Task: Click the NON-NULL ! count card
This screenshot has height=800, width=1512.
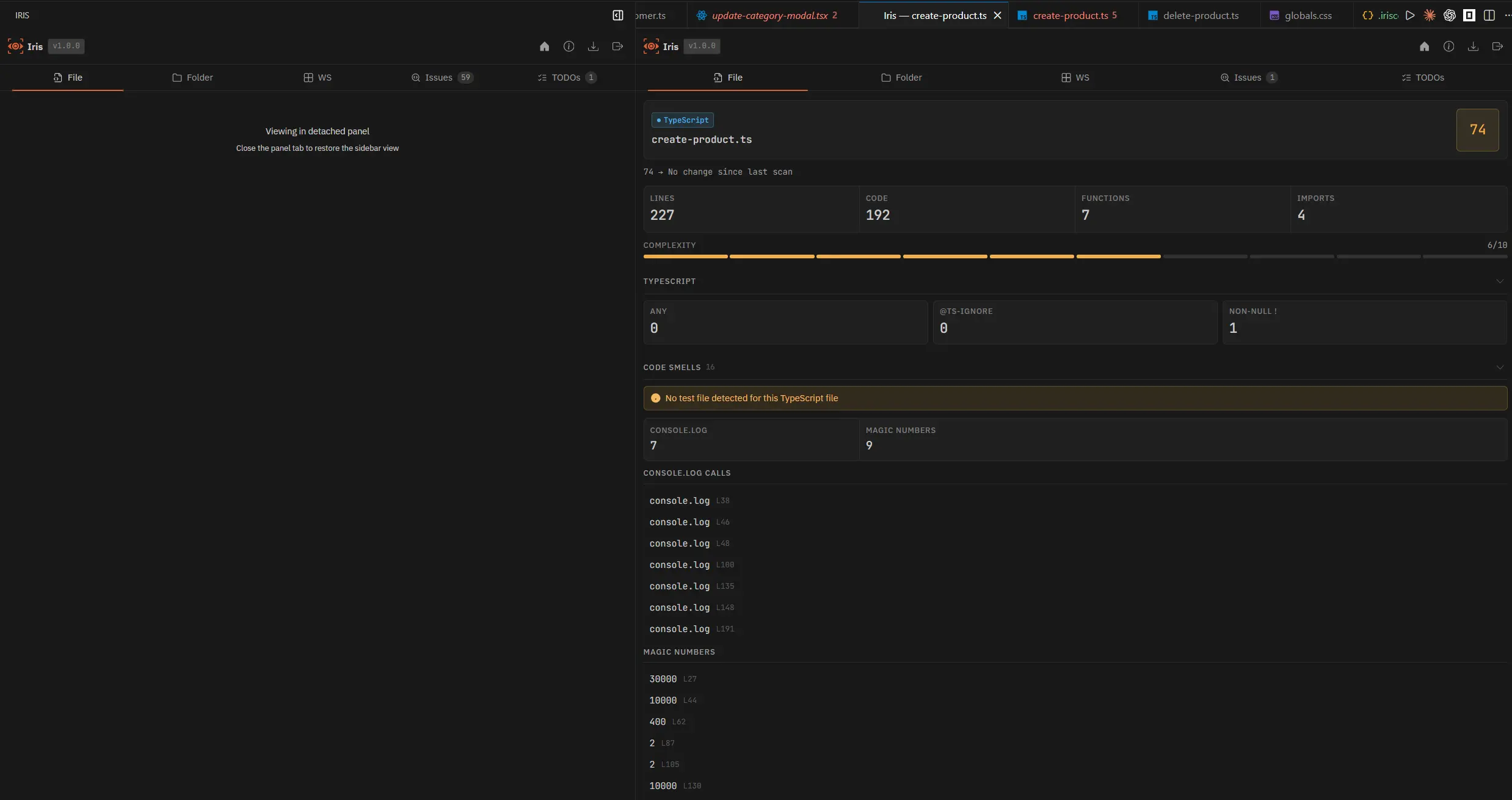Action: (x=1365, y=322)
